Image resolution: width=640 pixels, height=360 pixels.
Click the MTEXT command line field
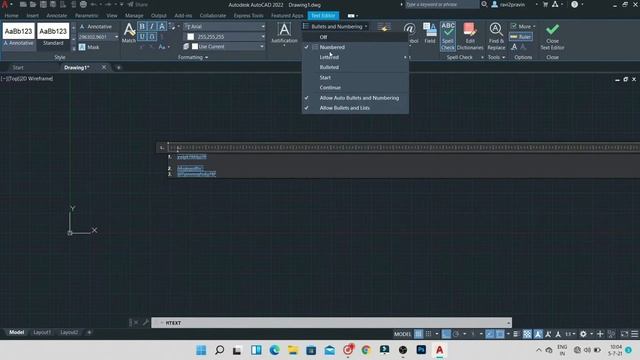(331, 323)
